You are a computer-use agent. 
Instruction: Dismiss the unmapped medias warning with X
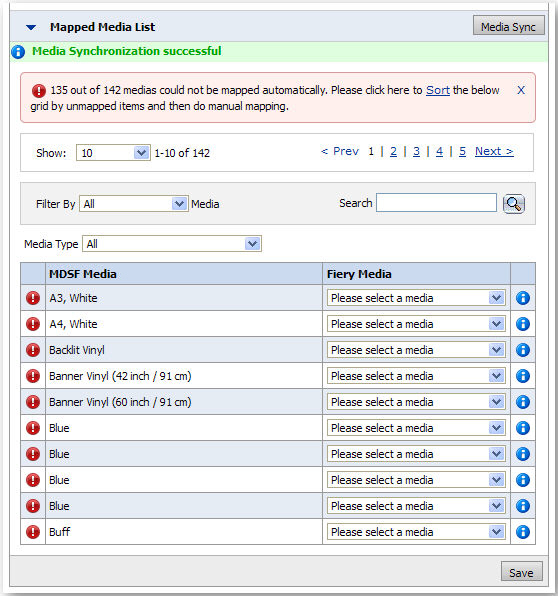(521, 90)
